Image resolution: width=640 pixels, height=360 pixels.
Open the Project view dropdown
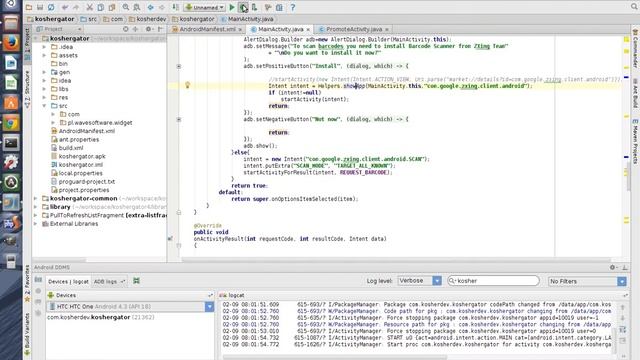coord(59,29)
